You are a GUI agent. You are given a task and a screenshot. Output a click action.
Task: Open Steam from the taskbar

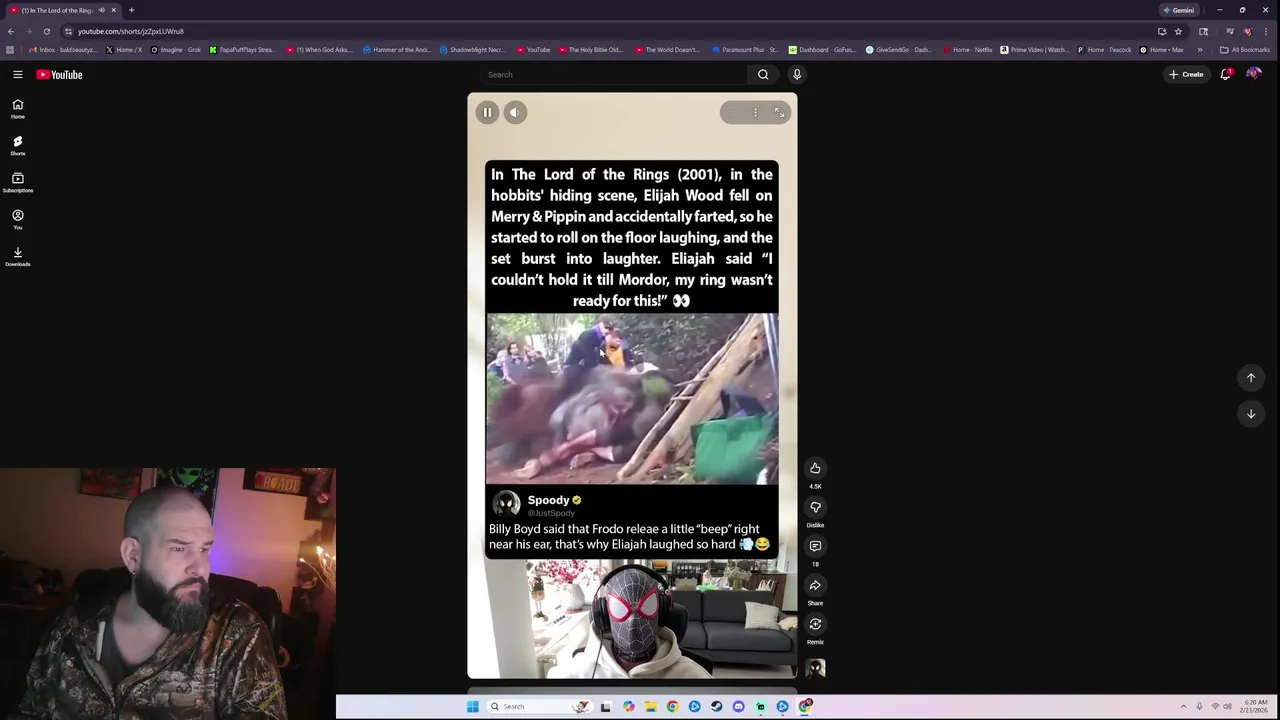click(716, 706)
